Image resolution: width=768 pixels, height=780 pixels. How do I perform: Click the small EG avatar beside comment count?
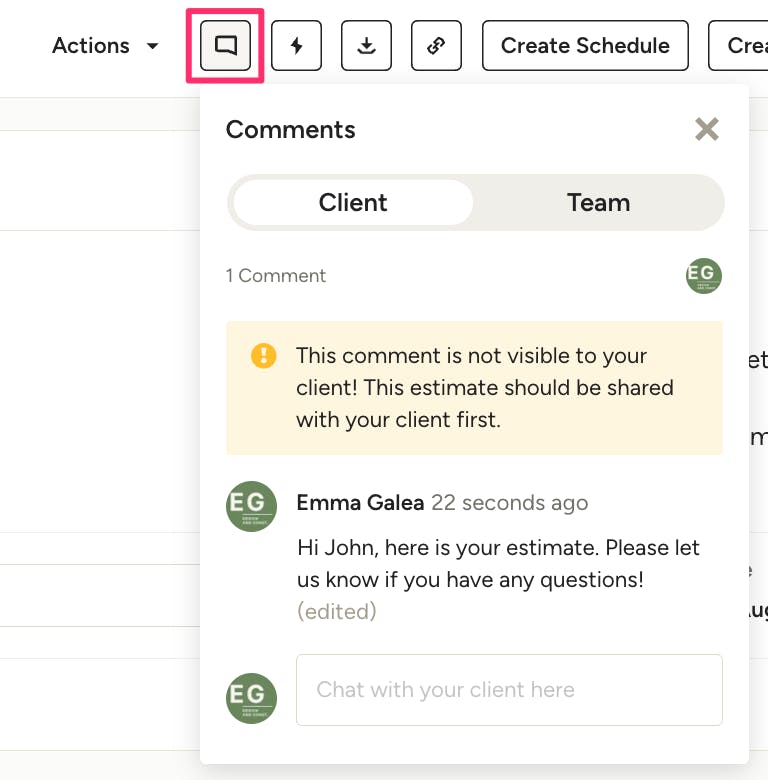pos(704,276)
